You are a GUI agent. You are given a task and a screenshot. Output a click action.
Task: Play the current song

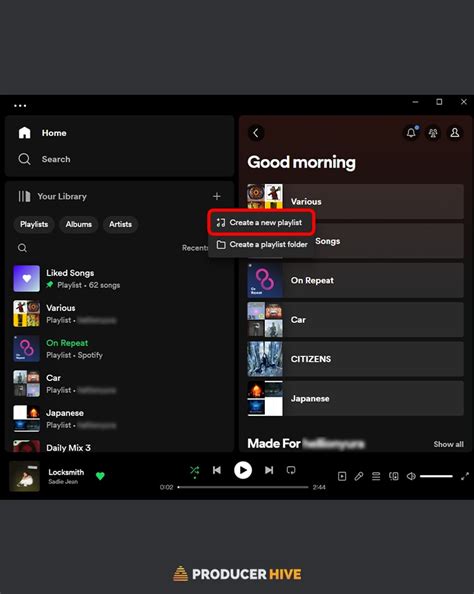[x=243, y=470]
